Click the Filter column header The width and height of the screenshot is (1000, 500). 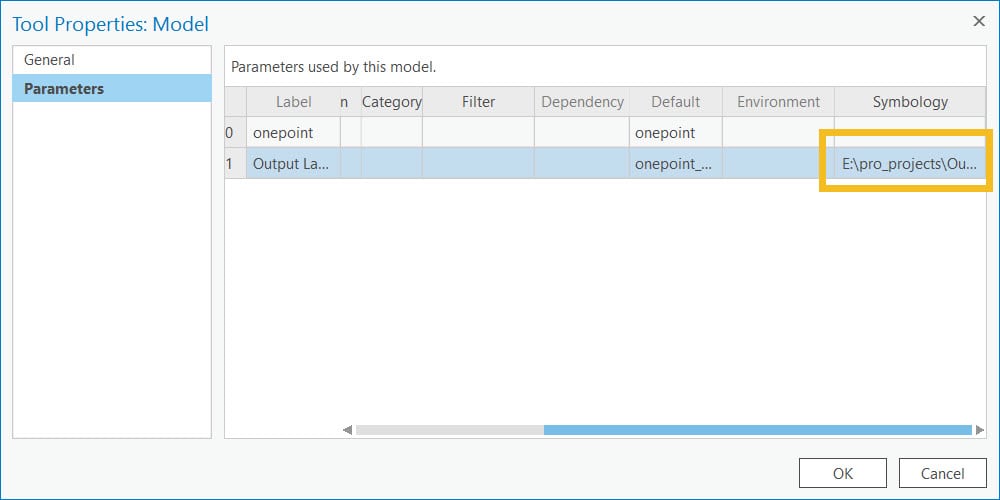coord(478,102)
